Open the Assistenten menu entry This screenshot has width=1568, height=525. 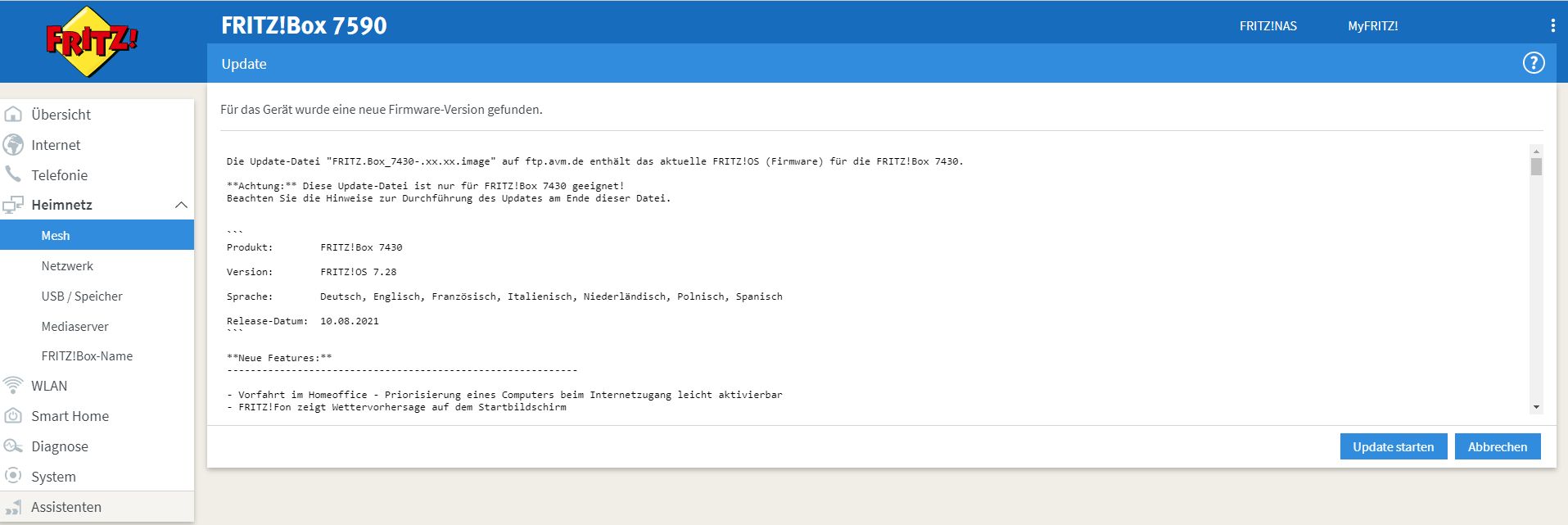tap(66, 507)
